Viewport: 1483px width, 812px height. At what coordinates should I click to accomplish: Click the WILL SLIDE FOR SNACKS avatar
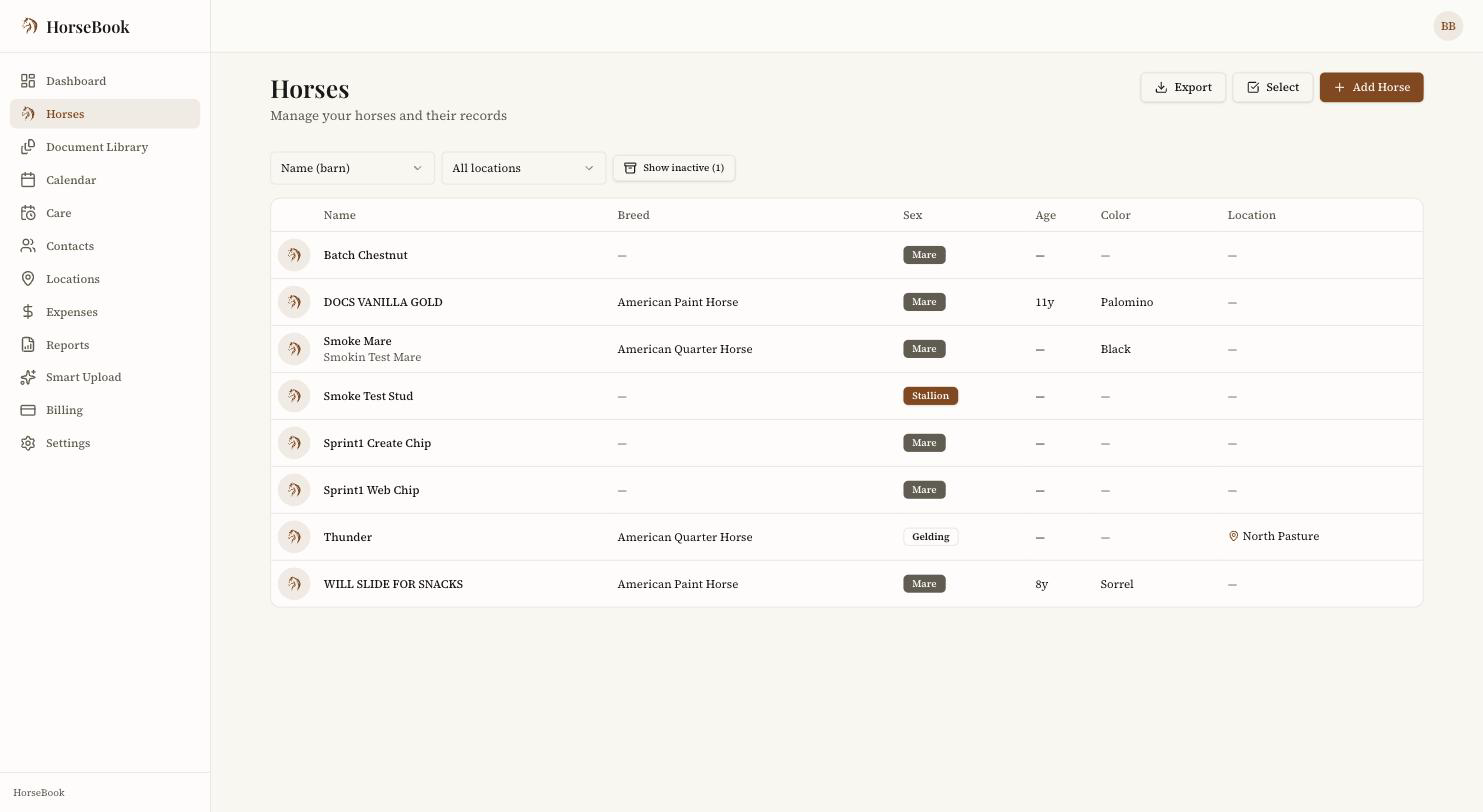pos(294,584)
